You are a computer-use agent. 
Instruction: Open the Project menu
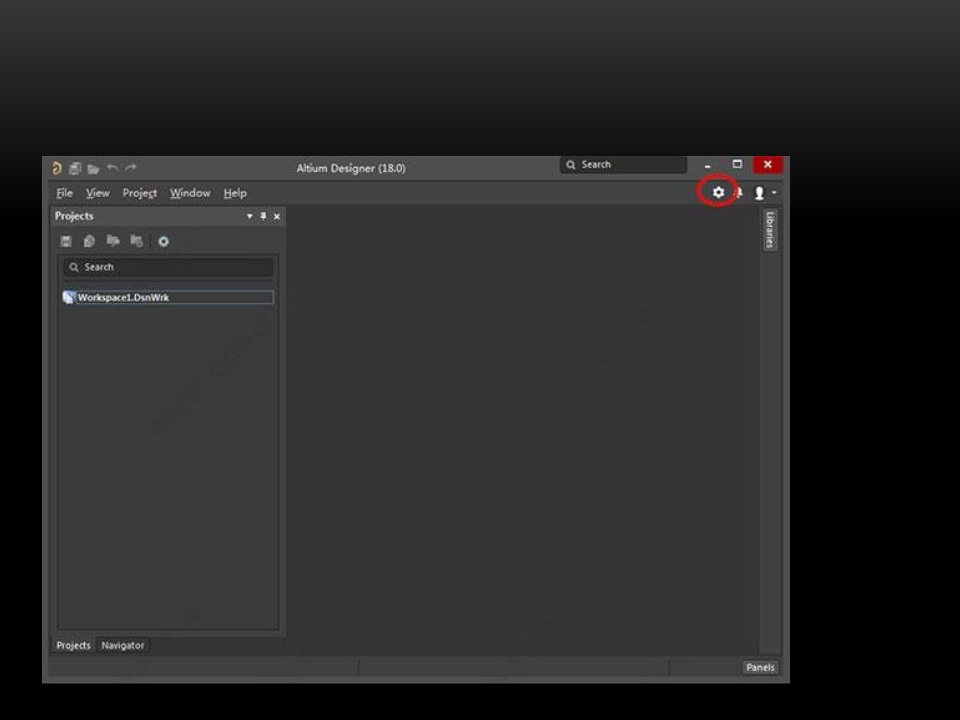(x=140, y=193)
